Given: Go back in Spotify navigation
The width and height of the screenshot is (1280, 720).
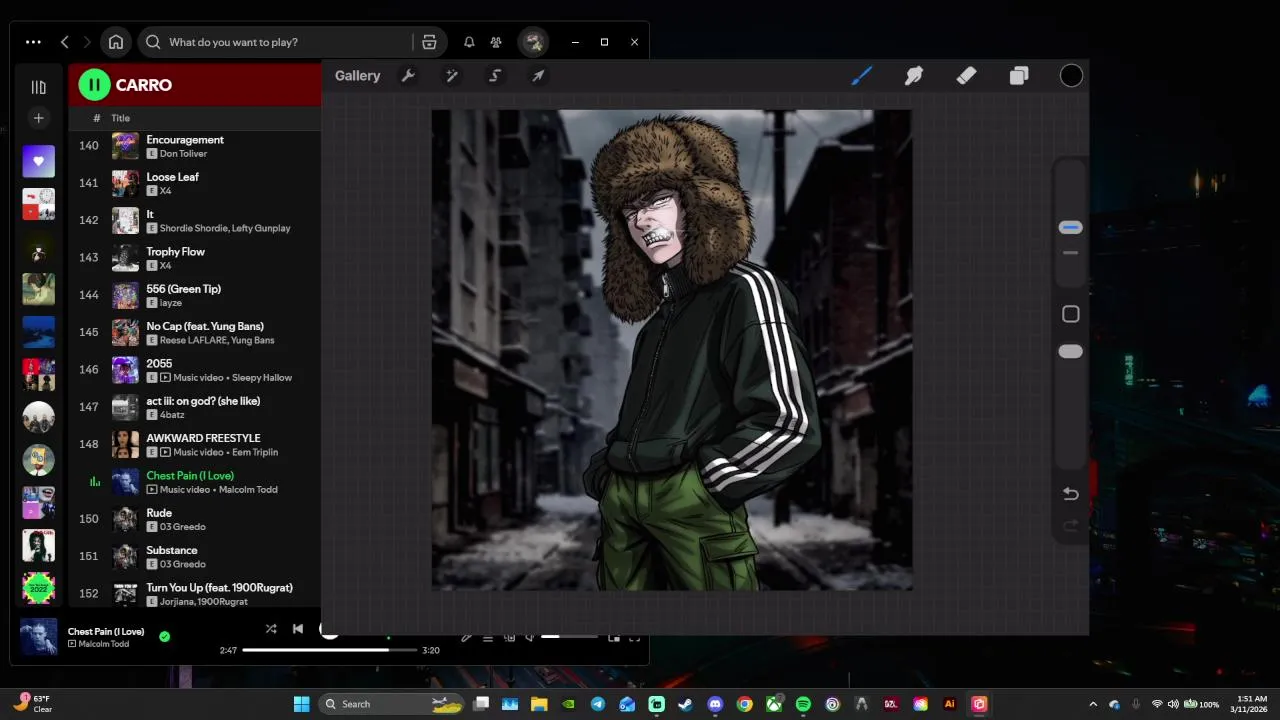Looking at the screenshot, I should pos(65,42).
